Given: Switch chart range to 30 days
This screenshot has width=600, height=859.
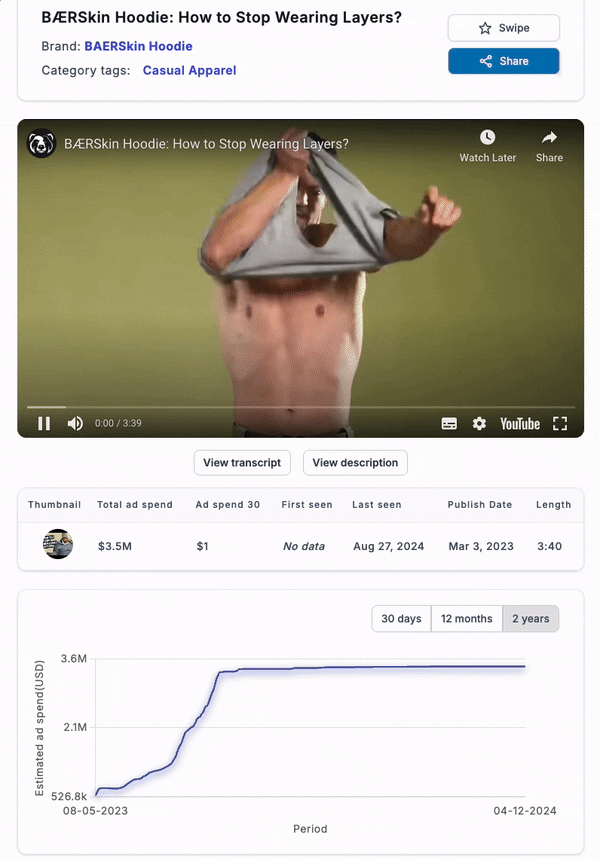Looking at the screenshot, I should point(402,619).
